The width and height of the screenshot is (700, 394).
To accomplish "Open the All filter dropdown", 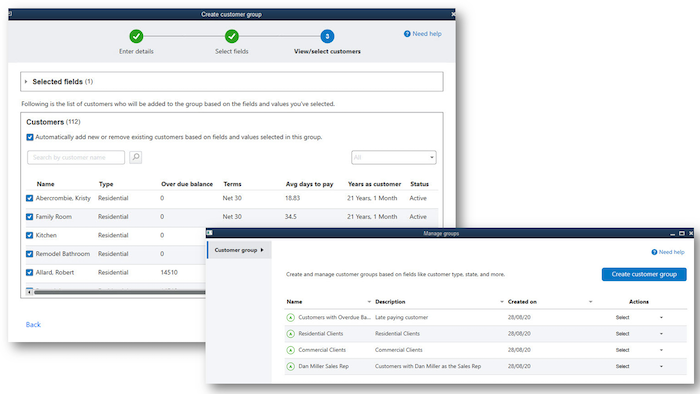I will [394, 157].
